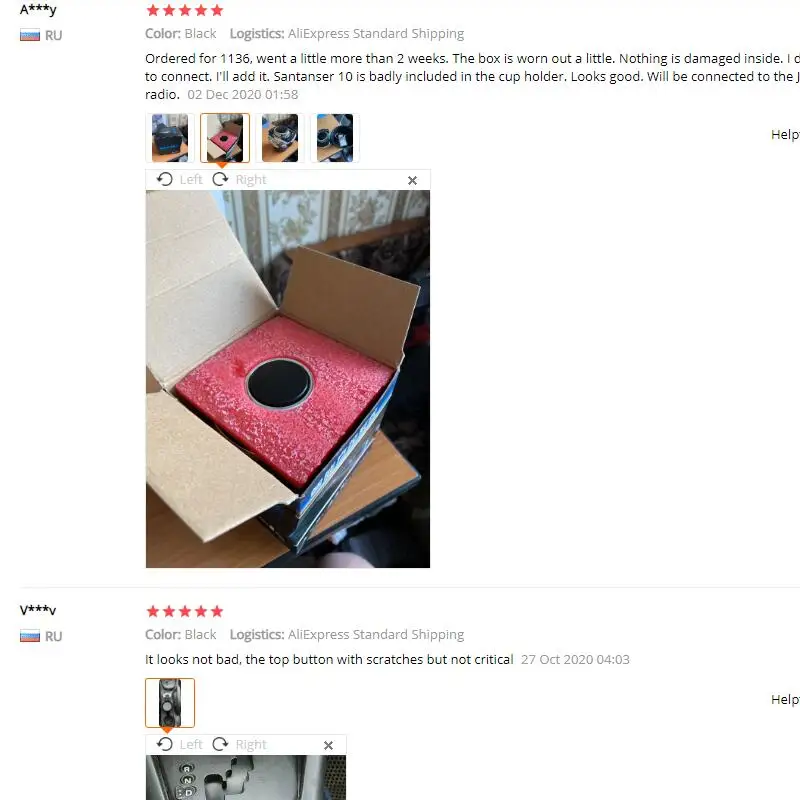Rotate first review photo left icon

[x=164, y=180]
